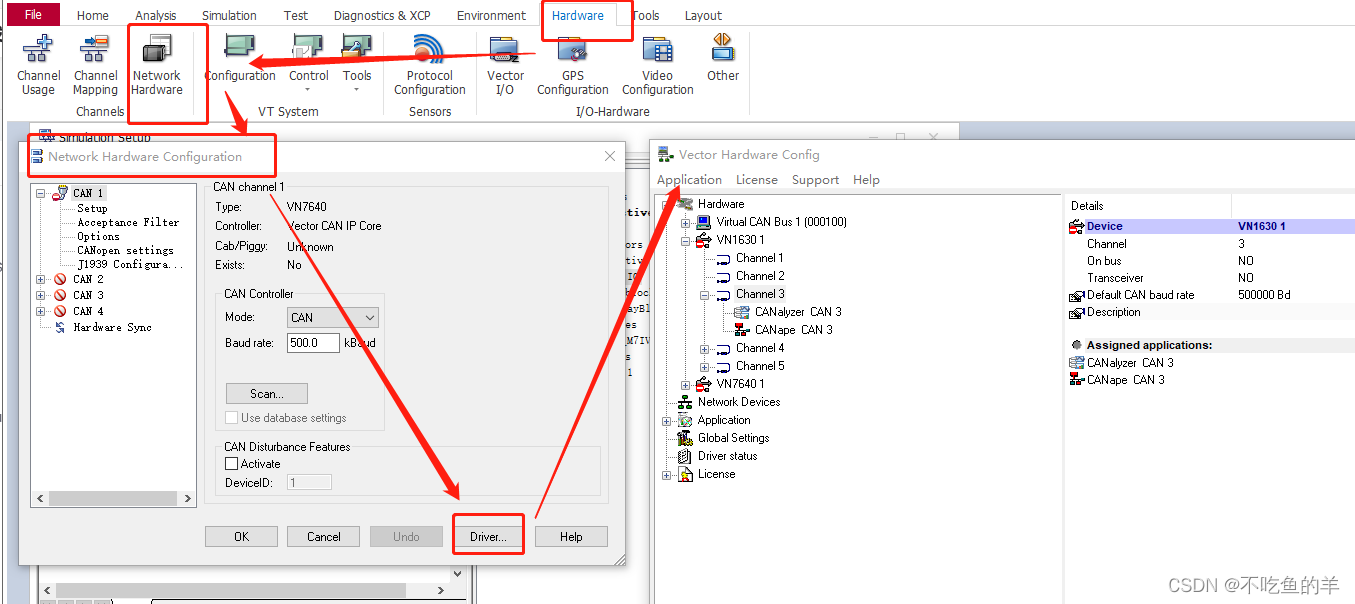Open VT System Tools menu
This screenshot has width=1355, height=604.
click(357, 62)
